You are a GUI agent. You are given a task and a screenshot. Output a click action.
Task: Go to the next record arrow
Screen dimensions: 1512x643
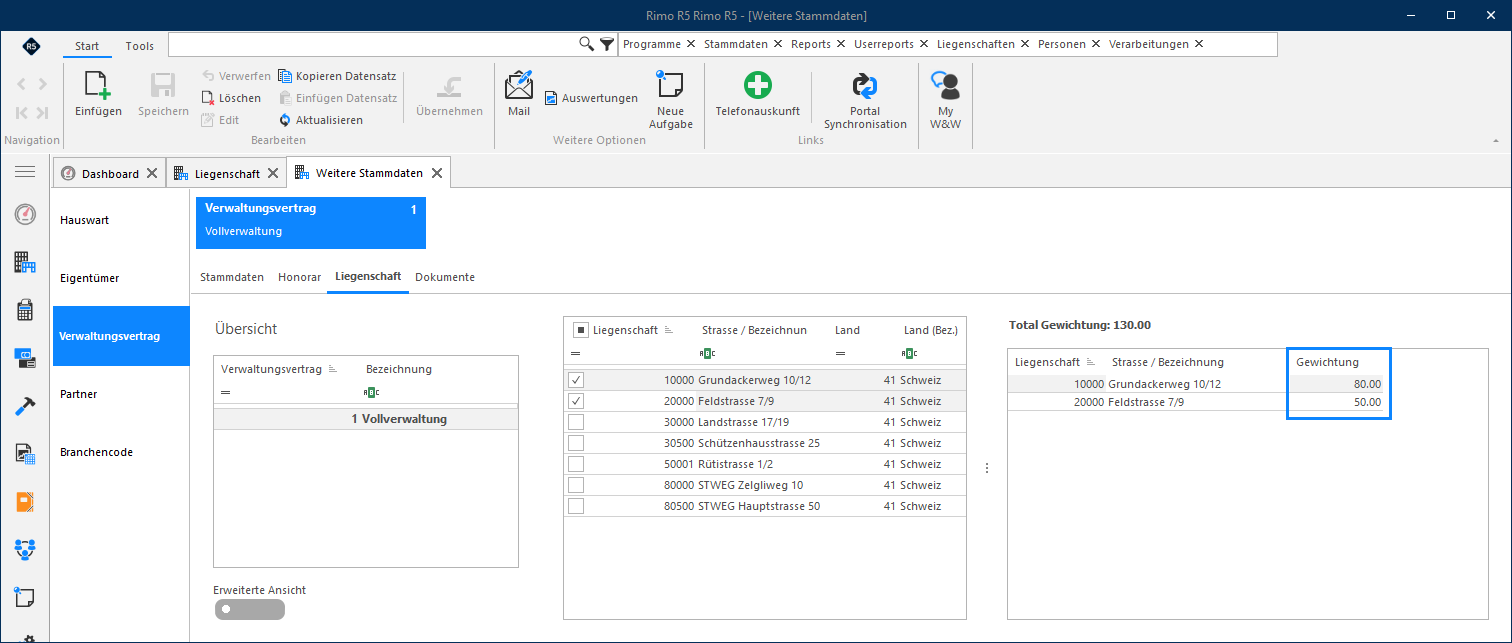42,84
